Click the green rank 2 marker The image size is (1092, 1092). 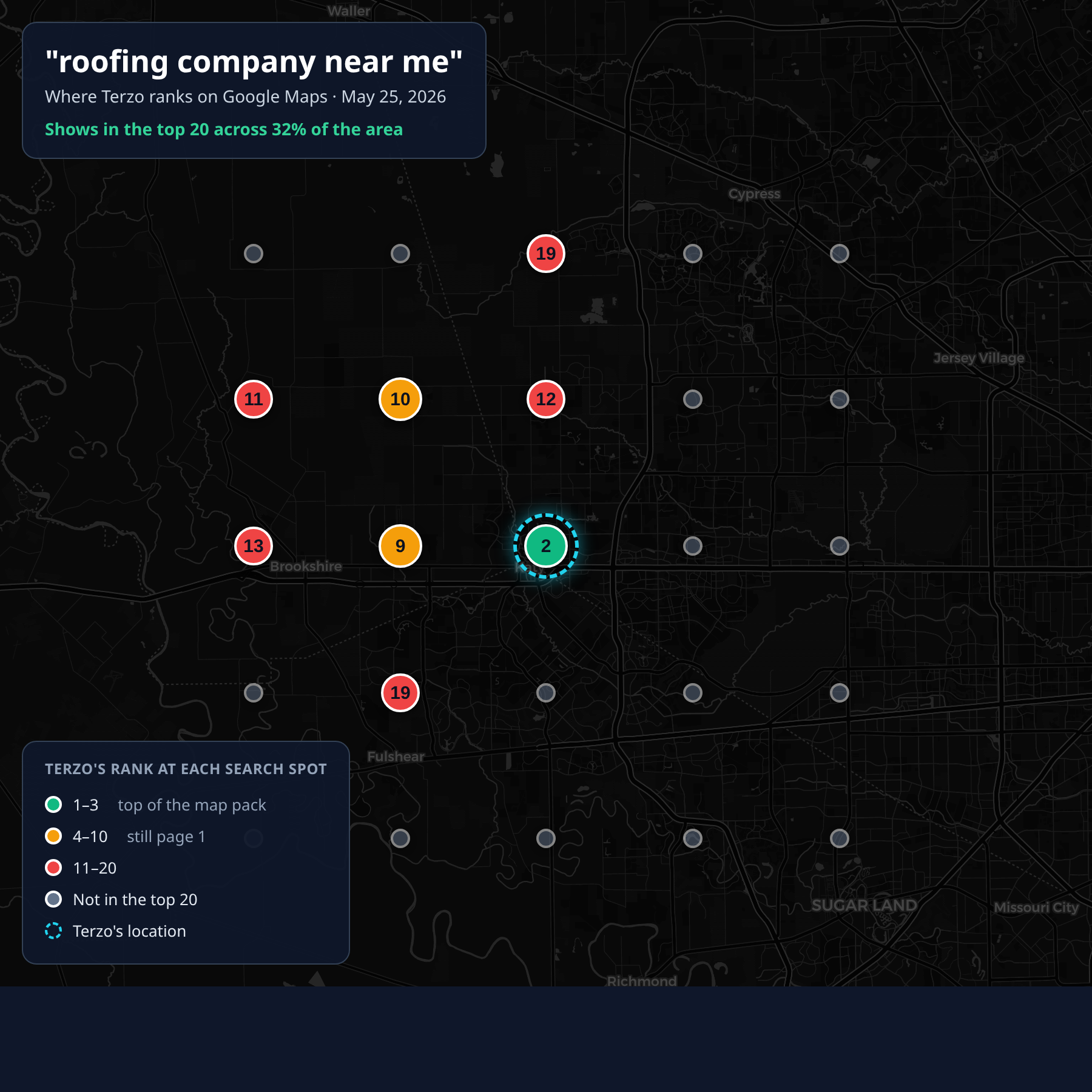tap(546, 546)
